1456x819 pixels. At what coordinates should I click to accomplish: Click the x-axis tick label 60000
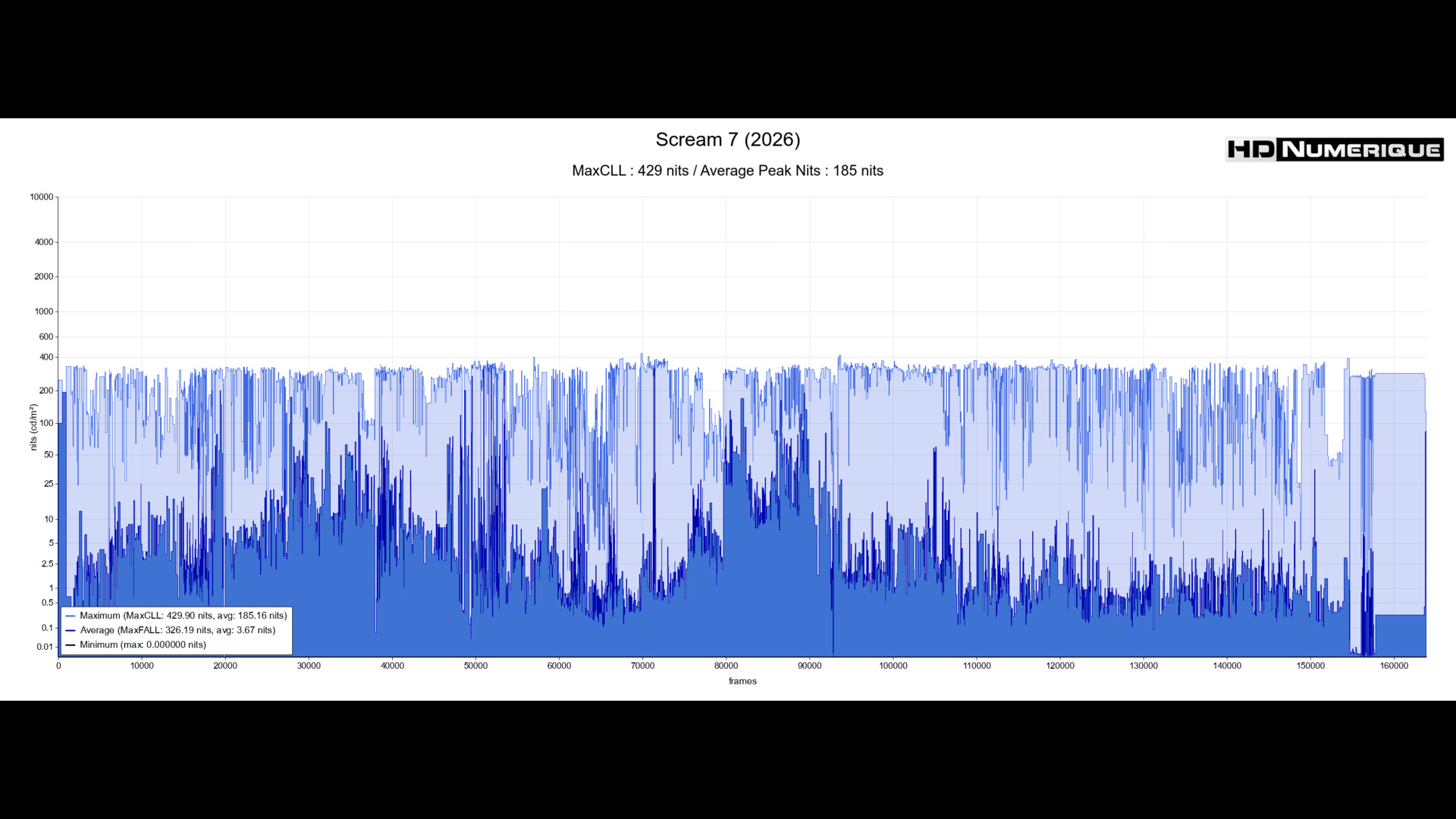click(x=559, y=666)
